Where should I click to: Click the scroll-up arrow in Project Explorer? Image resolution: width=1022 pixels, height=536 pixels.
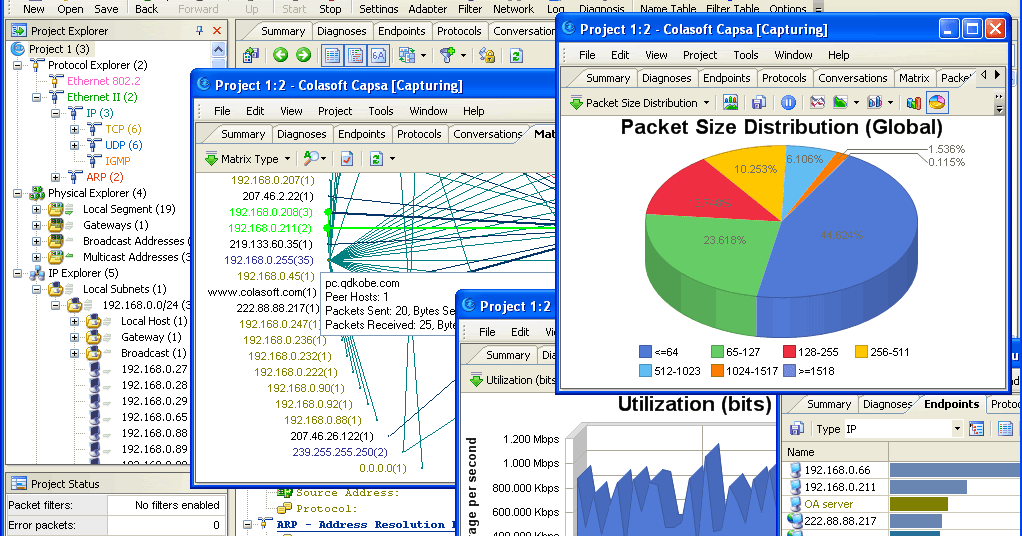(218, 50)
